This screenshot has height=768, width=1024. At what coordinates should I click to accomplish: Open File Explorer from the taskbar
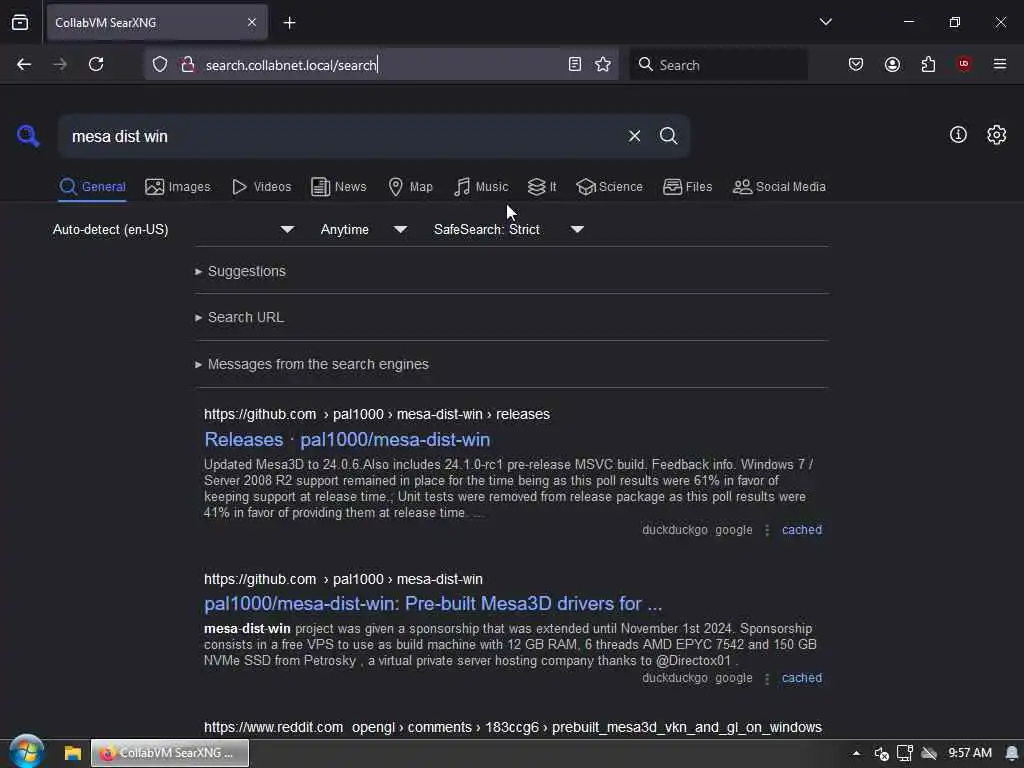pyautogui.click(x=72, y=753)
